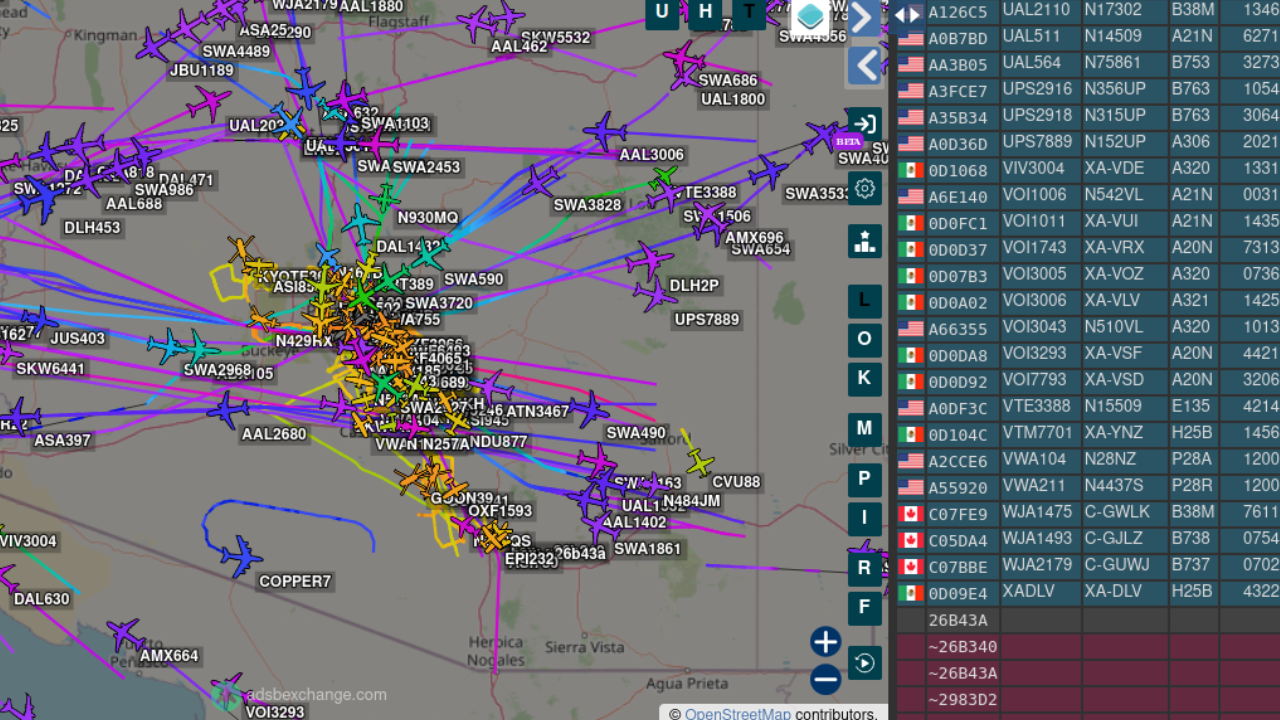The height and width of the screenshot is (720, 1280).
Task: Zoom in with the plus button
Action: (825, 642)
